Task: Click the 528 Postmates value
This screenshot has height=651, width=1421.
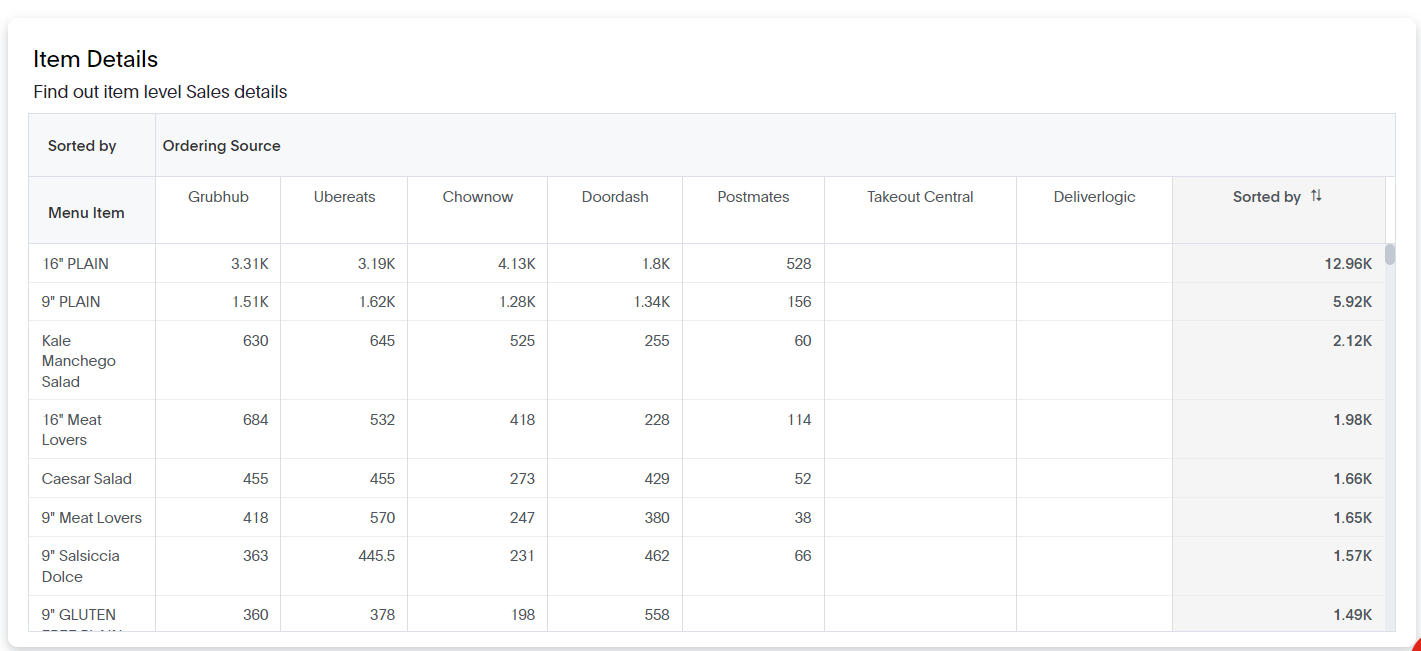Action: [799, 264]
